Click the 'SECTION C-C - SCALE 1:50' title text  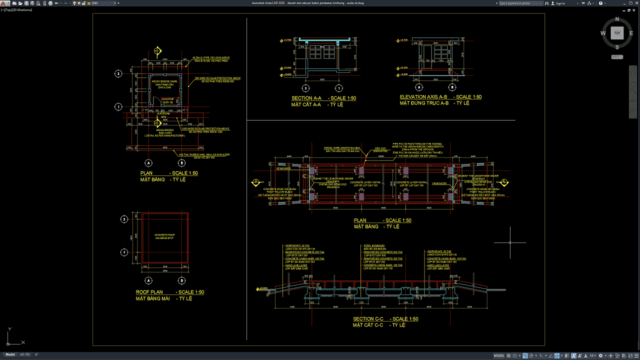coord(385,319)
